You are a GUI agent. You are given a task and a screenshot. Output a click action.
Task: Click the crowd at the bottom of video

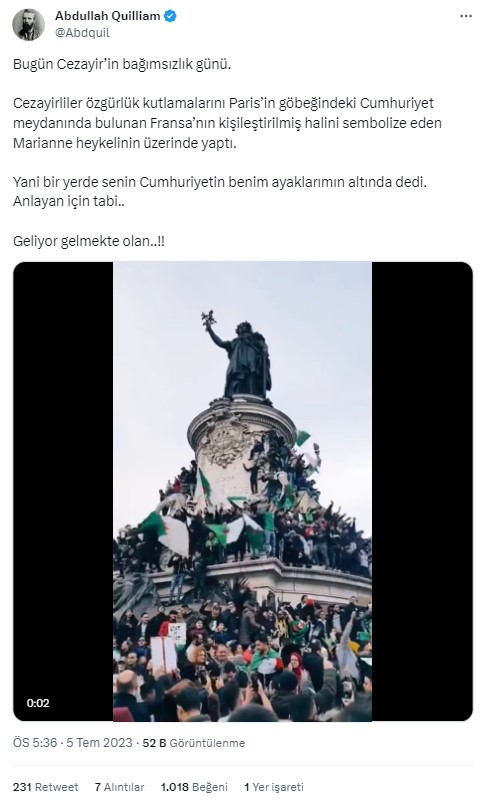tap(242, 661)
